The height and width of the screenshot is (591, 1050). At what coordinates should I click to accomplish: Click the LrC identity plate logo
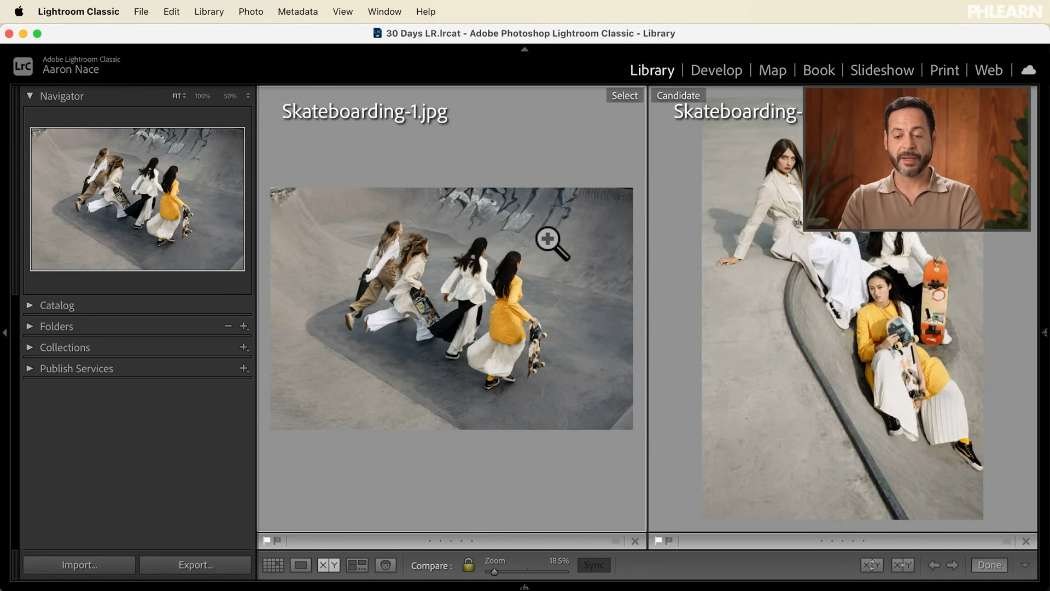point(23,66)
